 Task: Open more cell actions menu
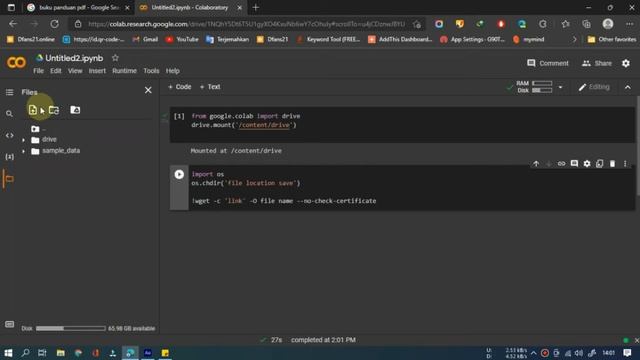click(625, 164)
